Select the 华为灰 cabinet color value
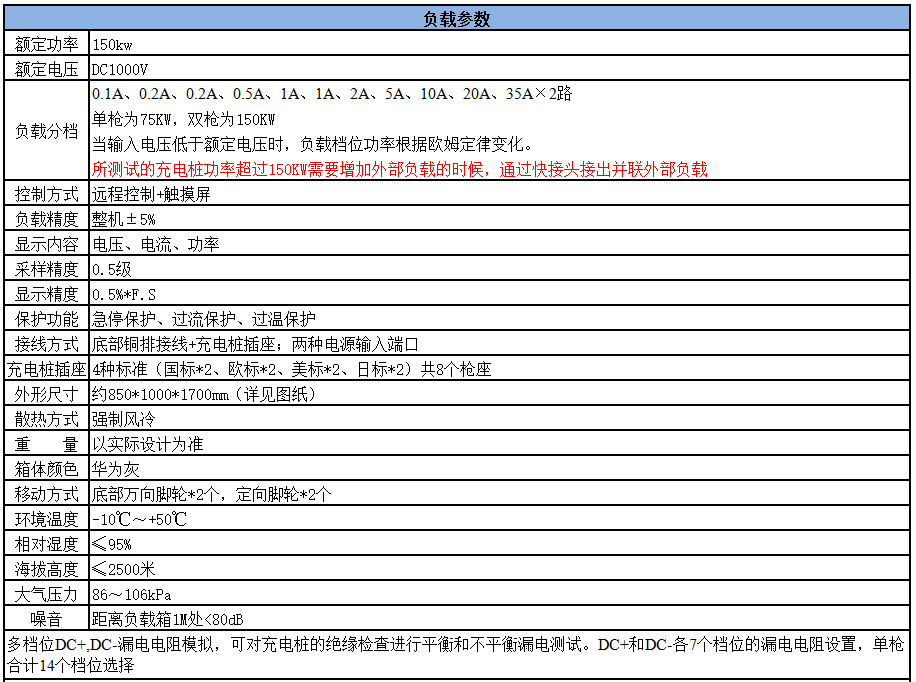The image size is (916, 682). pos(115,469)
